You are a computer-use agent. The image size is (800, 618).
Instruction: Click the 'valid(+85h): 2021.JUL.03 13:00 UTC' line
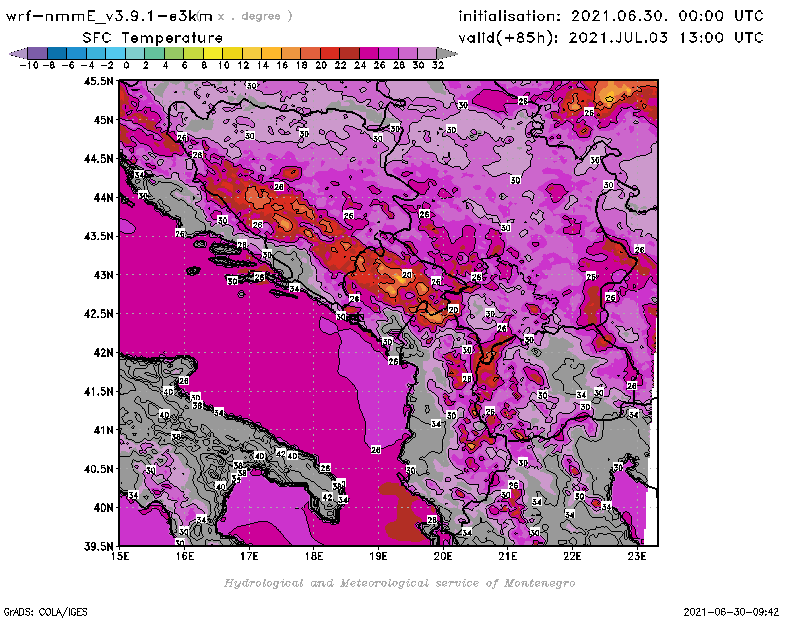tap(611, 38)
